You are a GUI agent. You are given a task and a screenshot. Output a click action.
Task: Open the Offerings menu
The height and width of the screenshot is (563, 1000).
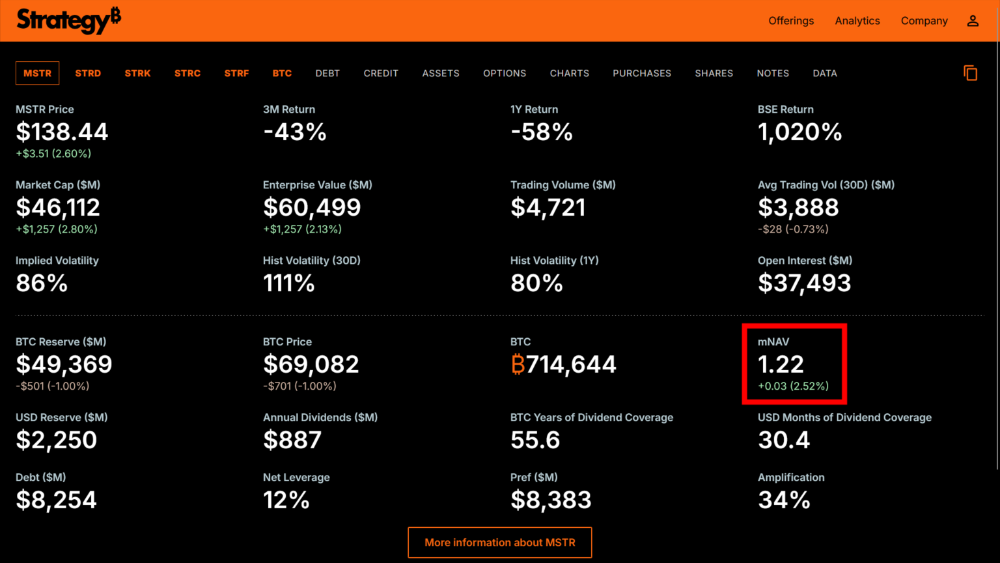point(791,21)
